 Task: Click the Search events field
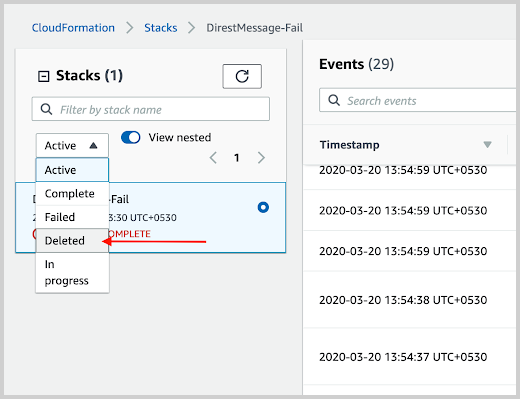pos(418,100)
